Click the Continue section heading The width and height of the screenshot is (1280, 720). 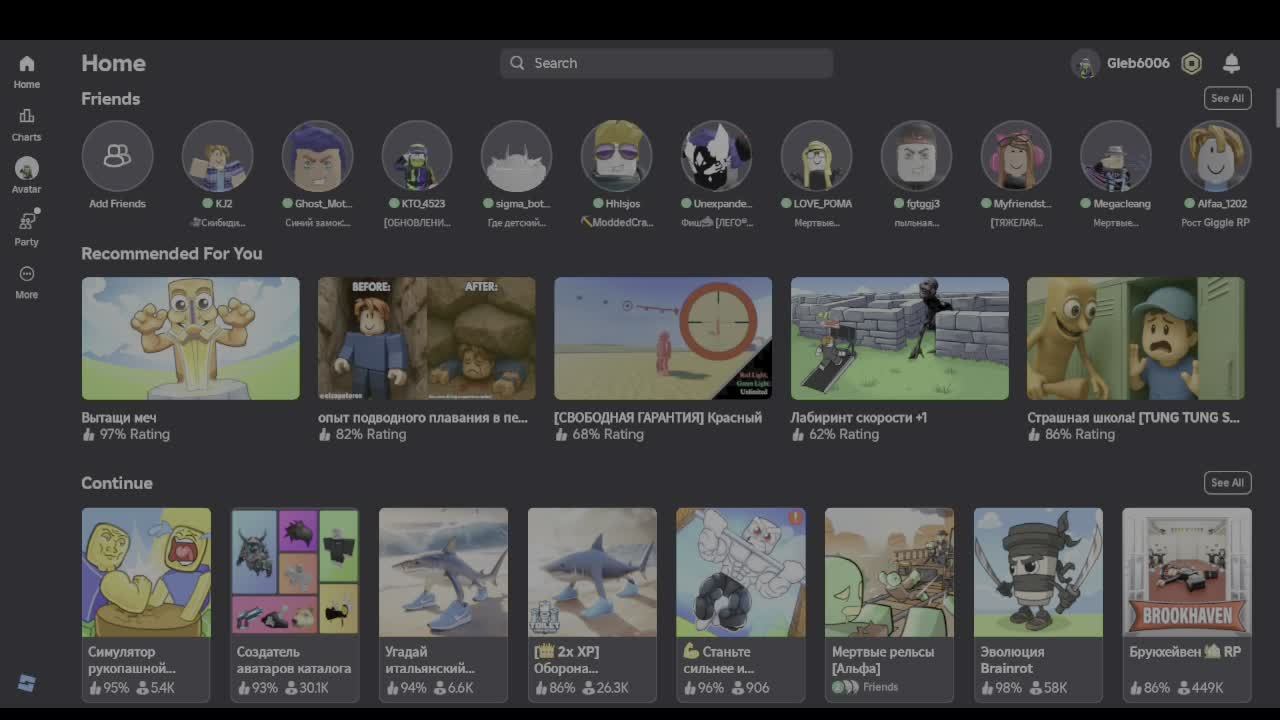117,483
